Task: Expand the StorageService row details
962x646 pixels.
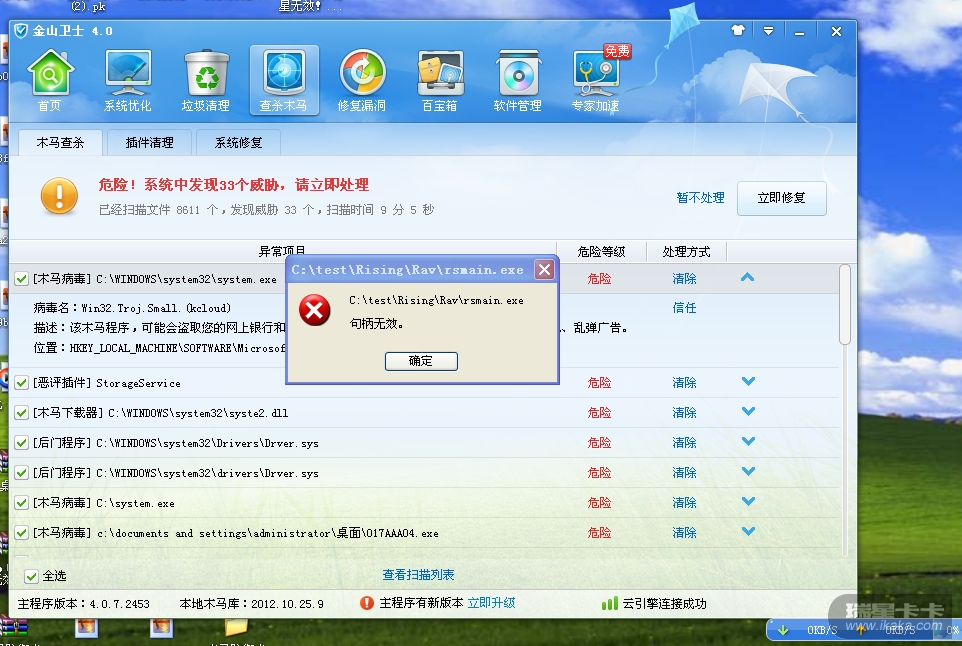Action: [748, 382]
